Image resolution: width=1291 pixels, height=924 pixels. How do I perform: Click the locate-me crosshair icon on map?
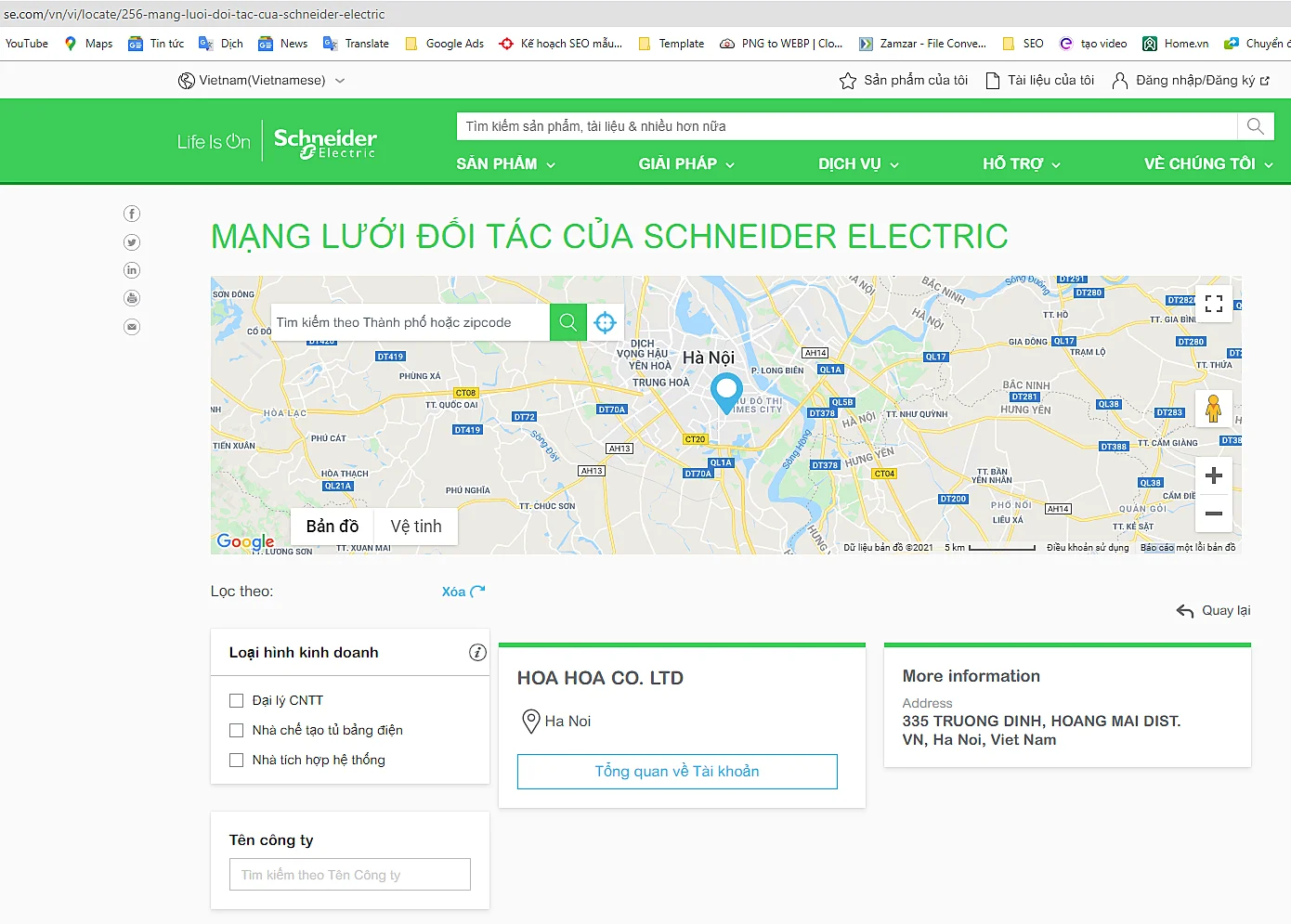click(x=606, y=322)
